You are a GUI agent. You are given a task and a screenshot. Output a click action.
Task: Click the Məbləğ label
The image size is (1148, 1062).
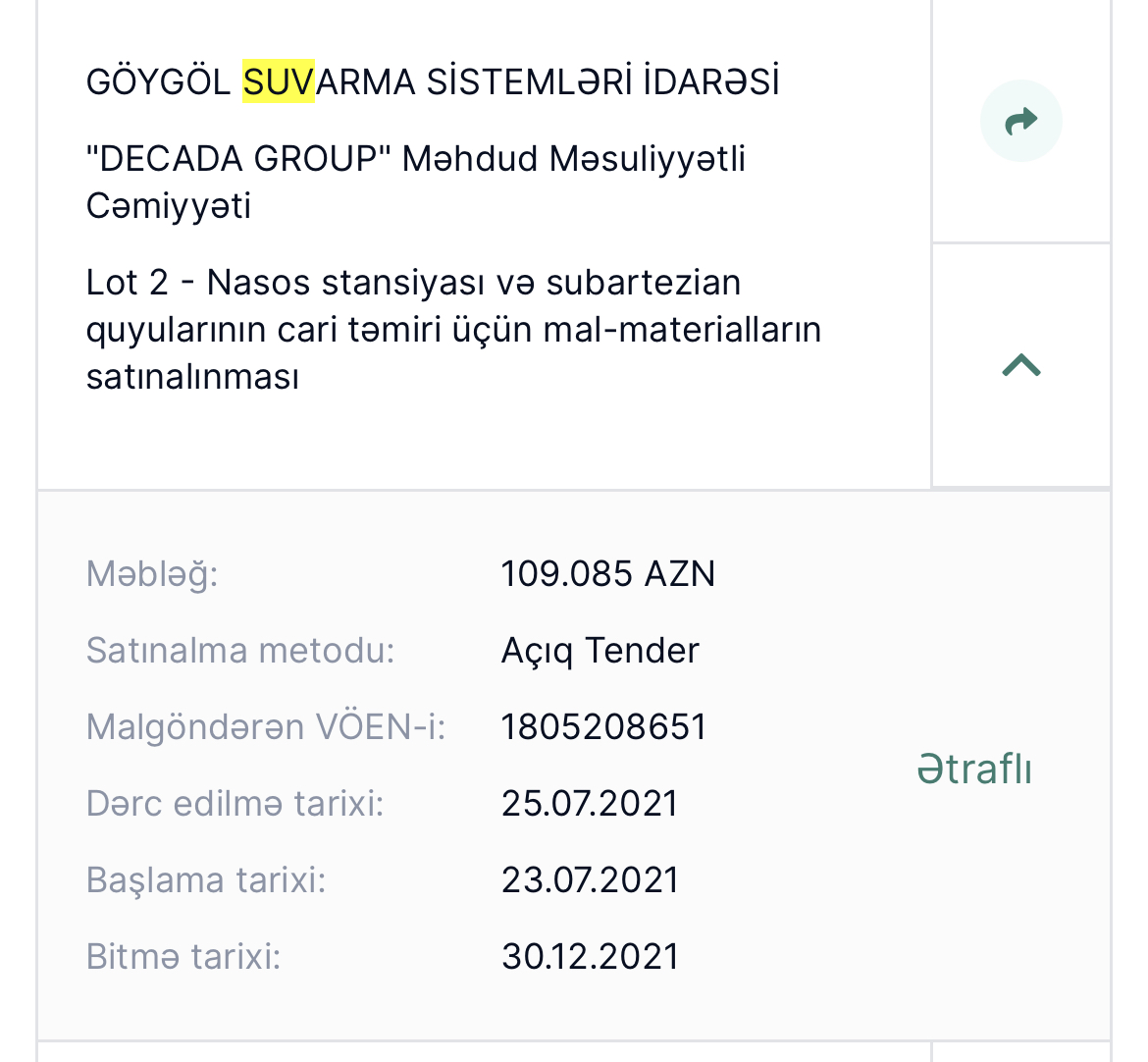(152, 574)
